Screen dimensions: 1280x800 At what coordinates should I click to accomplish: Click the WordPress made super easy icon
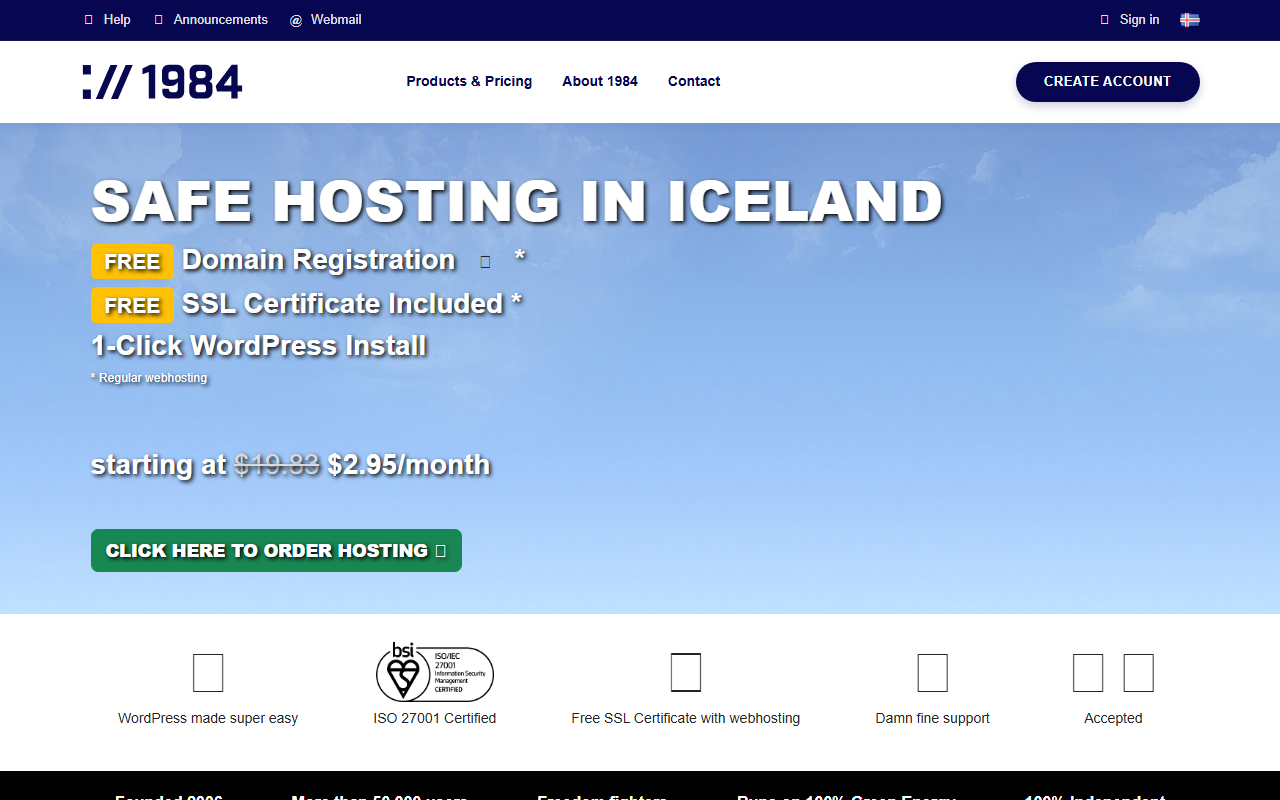coord(208,673)
